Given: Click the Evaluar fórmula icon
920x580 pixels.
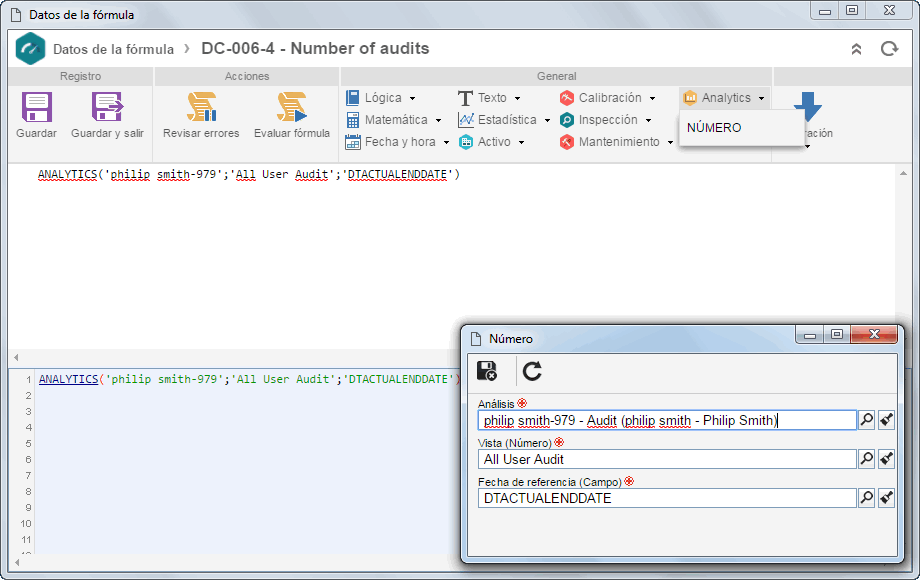Looking at the screenshot, I should coord(292,107).
